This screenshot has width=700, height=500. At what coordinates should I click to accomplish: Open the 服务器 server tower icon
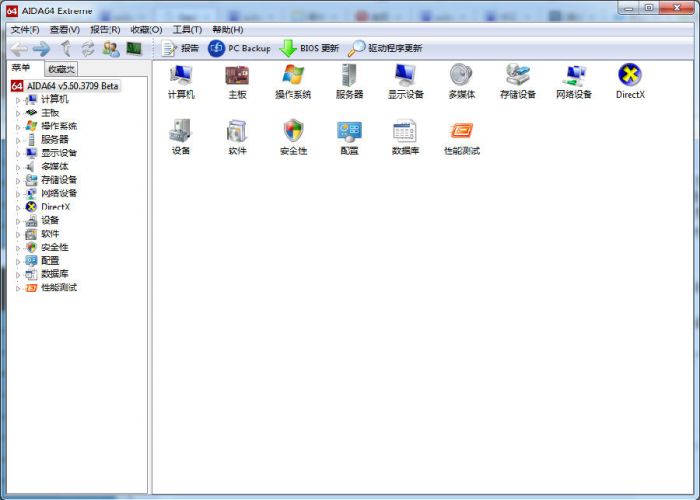(349, 81)
